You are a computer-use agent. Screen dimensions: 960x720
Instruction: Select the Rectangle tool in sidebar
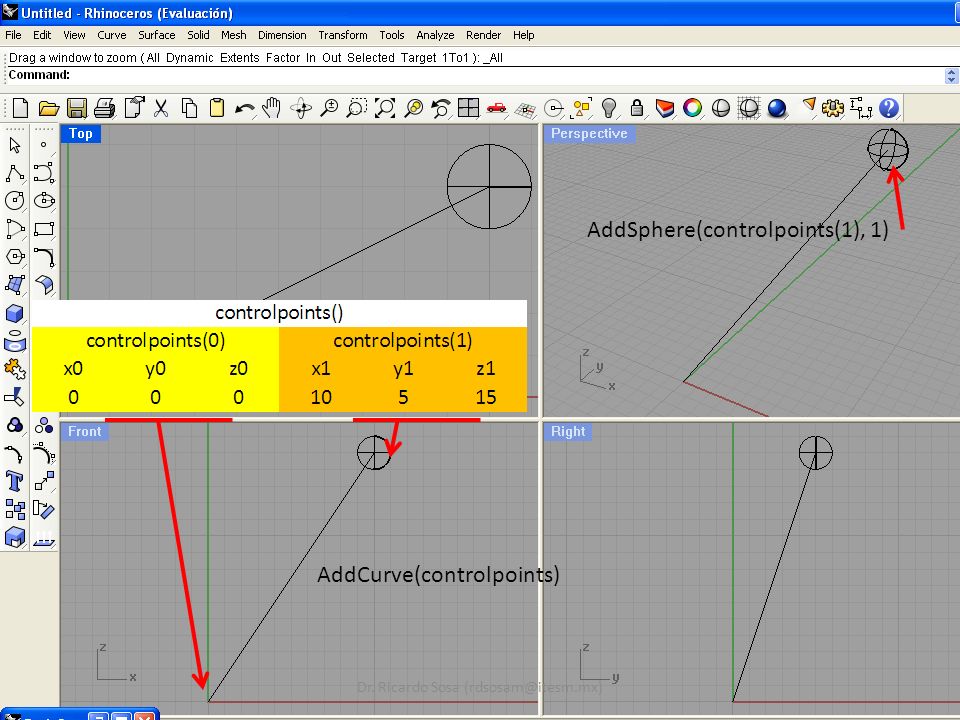click(44, 229)
